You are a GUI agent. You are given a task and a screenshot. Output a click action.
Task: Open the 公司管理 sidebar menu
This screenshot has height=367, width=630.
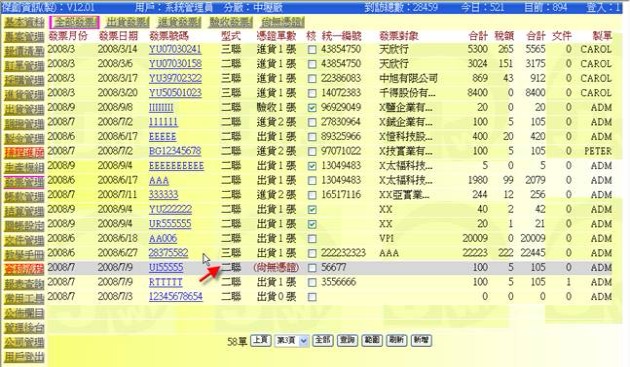(x=24, y=342)
